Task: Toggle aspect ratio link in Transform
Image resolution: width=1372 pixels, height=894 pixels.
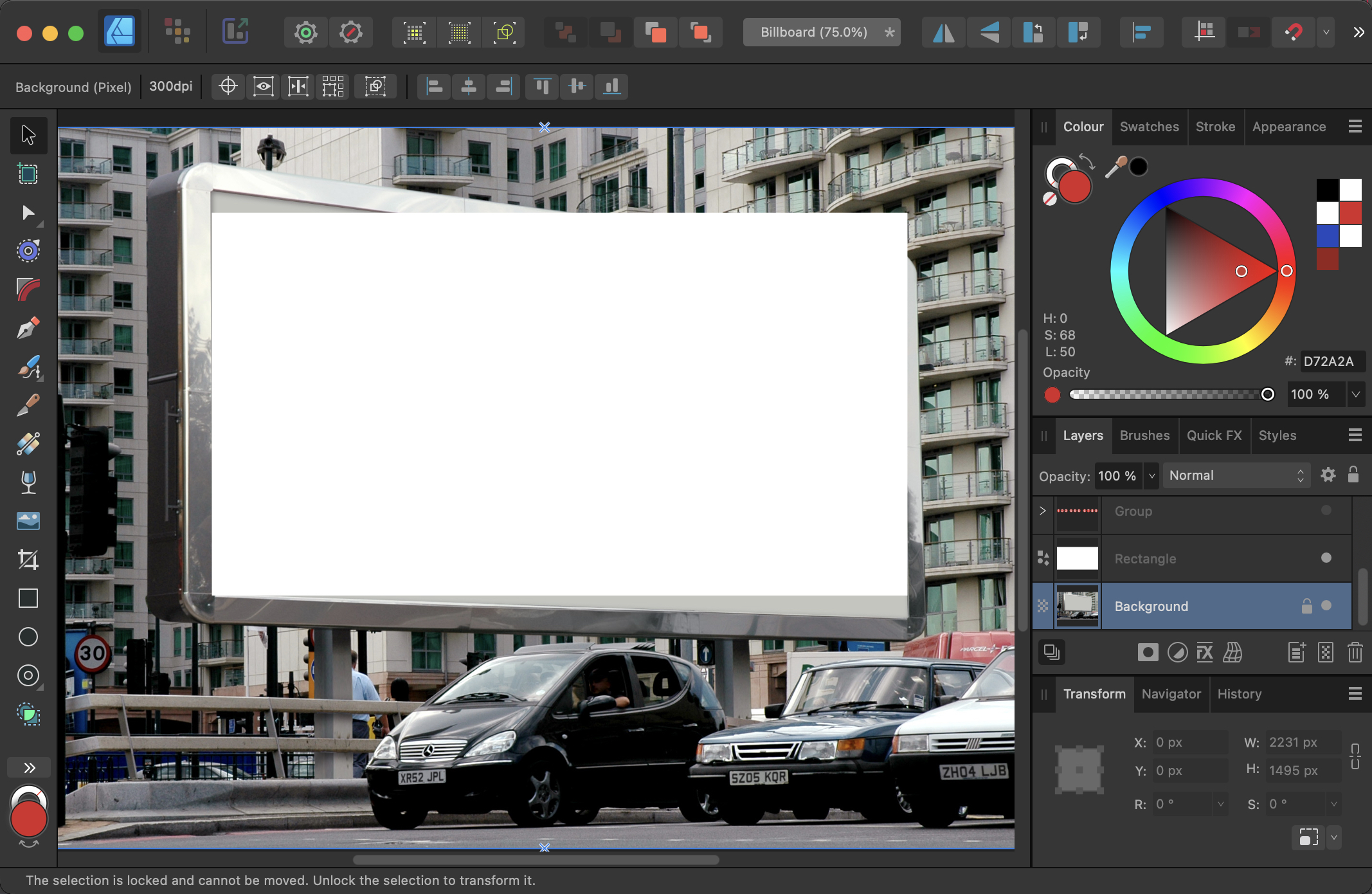Action: coord(1355,756)
